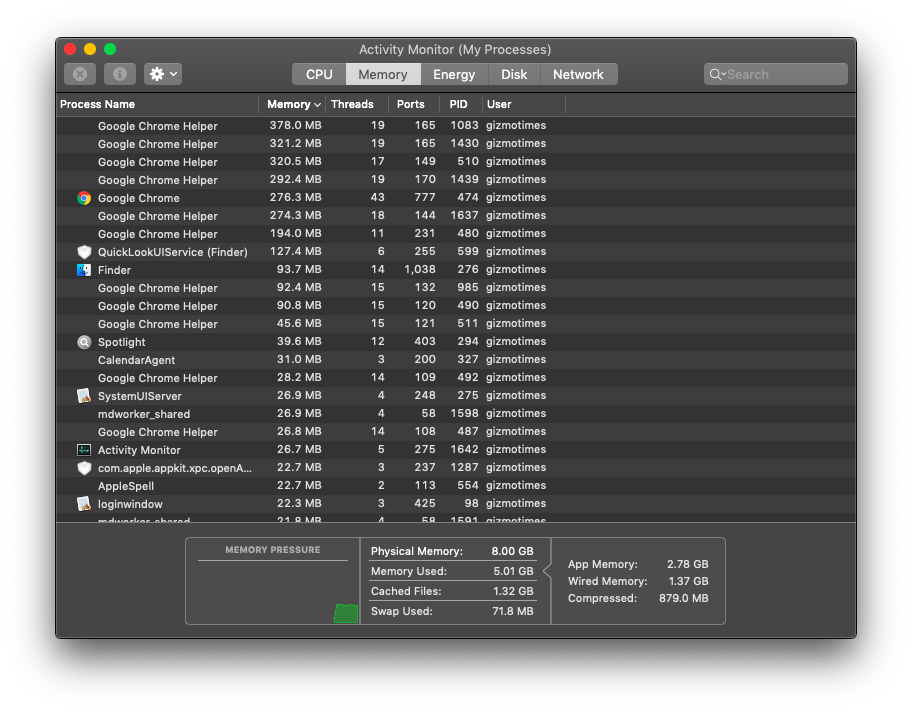Viewport: 912px width, 712px height.
Task: Click the Compressed 879.0 MB value
Action: [683, 598]
